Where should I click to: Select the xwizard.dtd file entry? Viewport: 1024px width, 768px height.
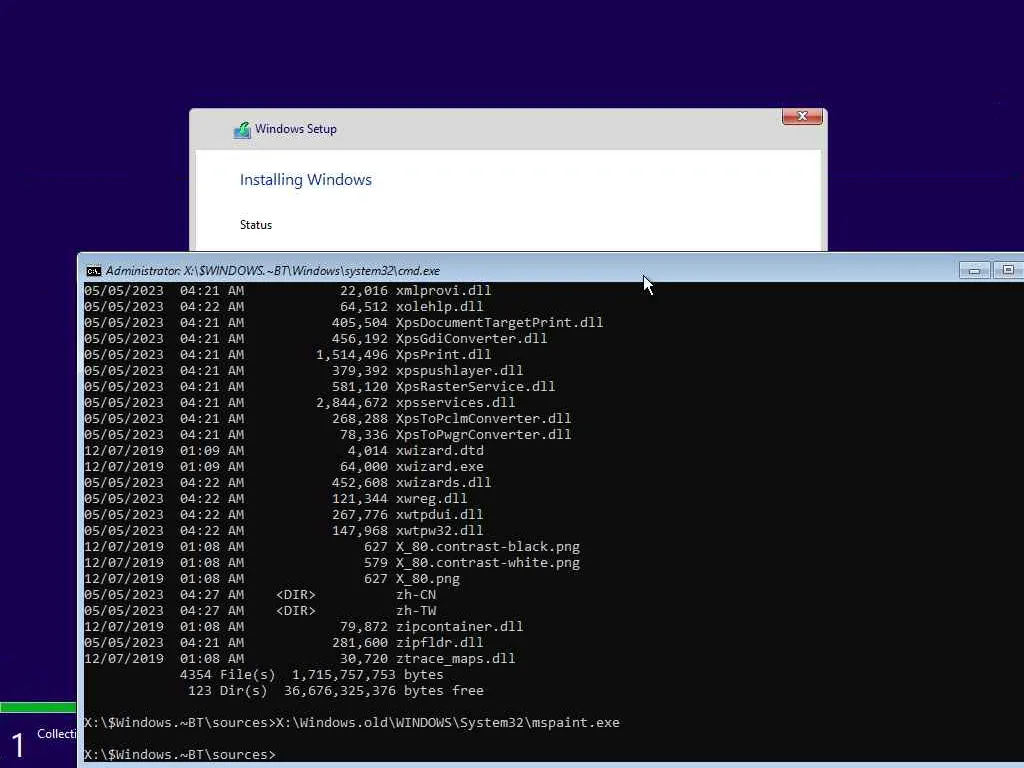[440, 450]
